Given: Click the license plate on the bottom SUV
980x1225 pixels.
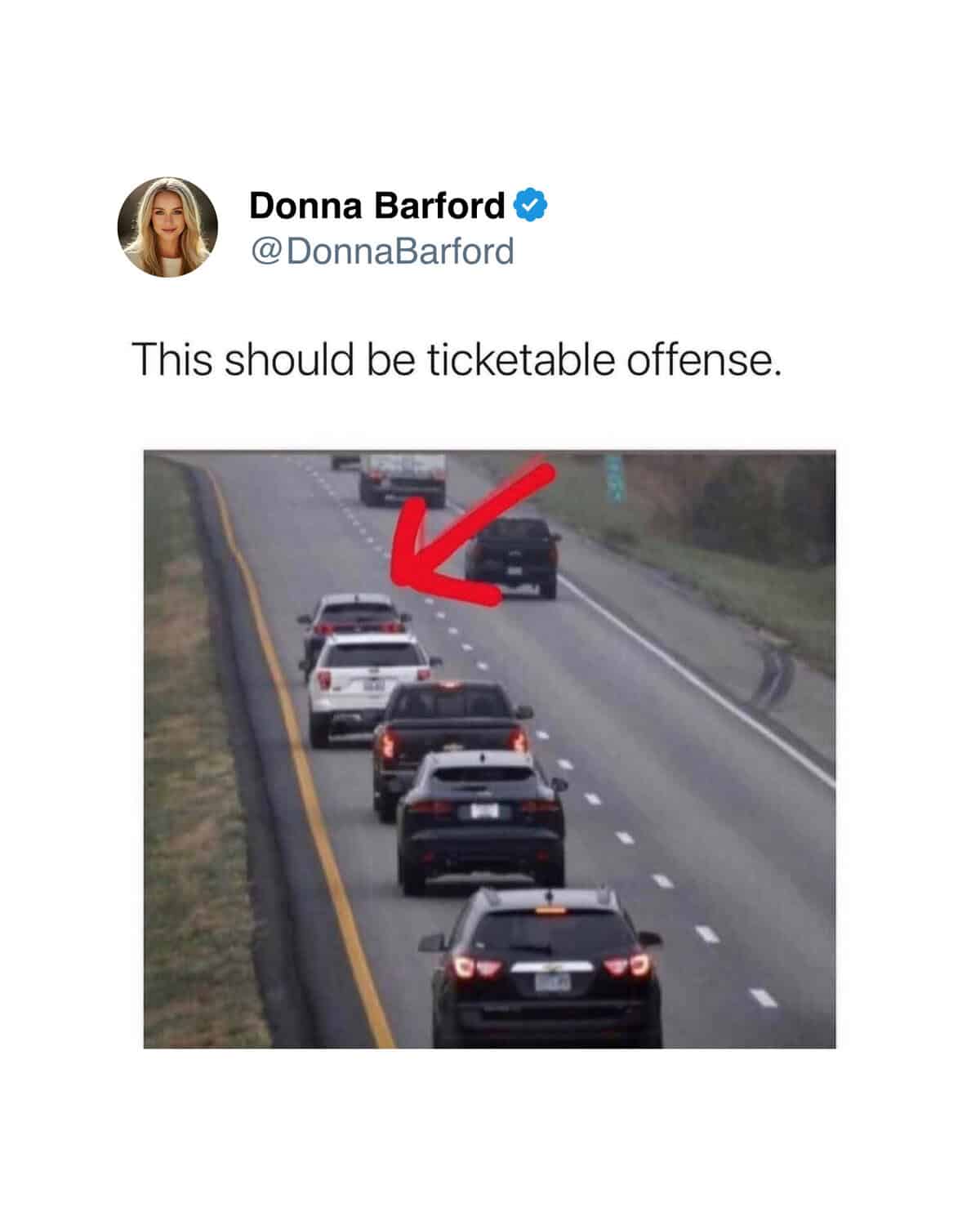Looking at the screenshot, I should 552,982.
